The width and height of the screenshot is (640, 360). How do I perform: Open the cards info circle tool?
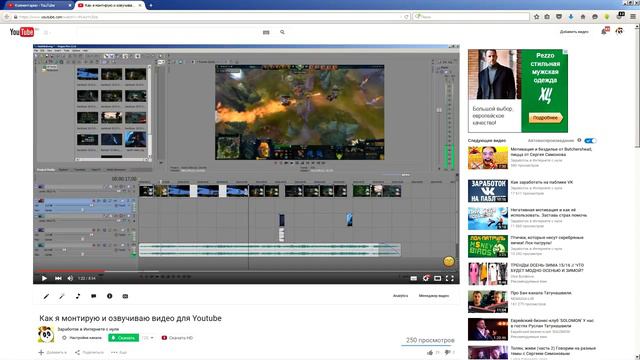109,296
